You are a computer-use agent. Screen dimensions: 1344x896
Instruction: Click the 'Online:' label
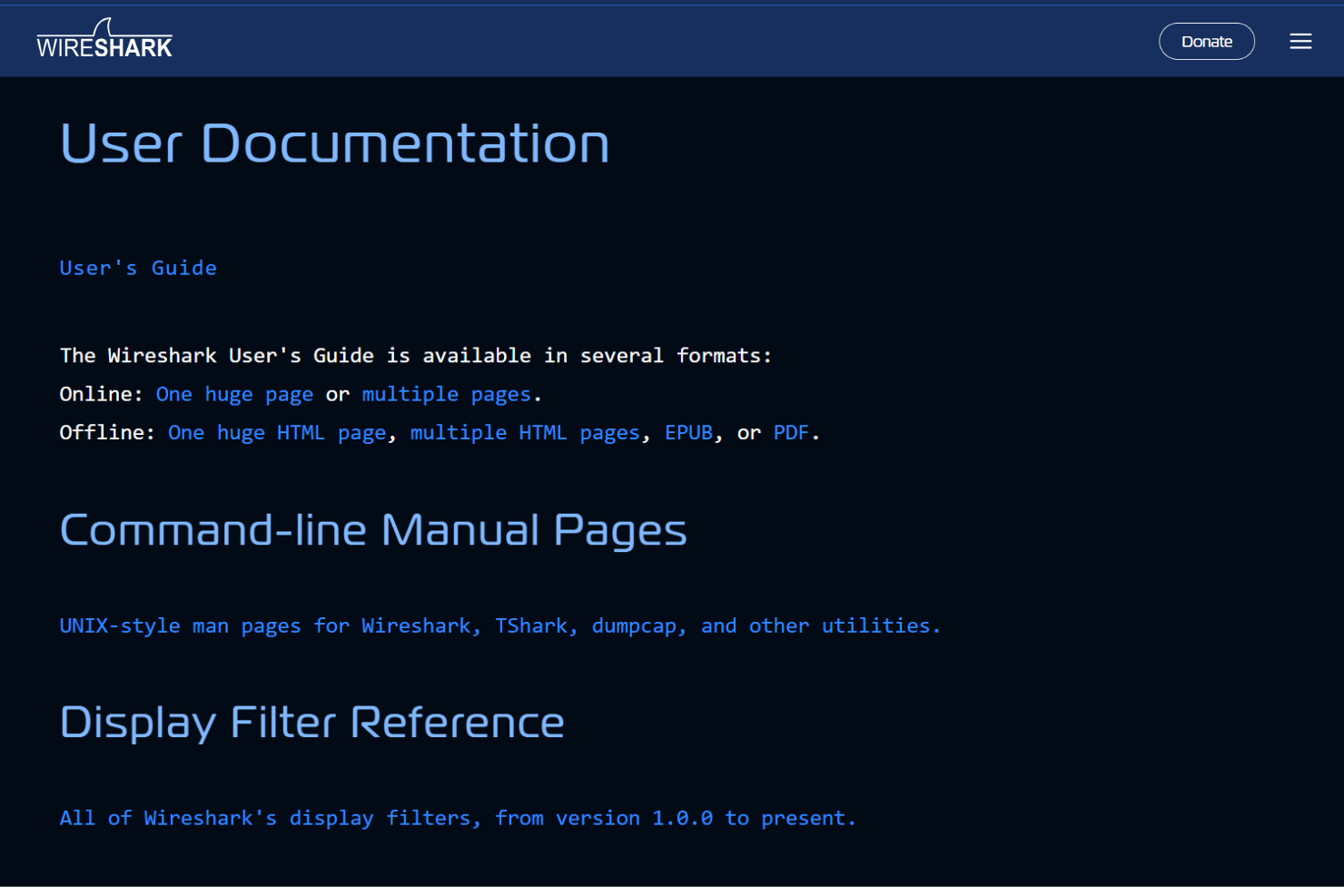click(101, 394)
